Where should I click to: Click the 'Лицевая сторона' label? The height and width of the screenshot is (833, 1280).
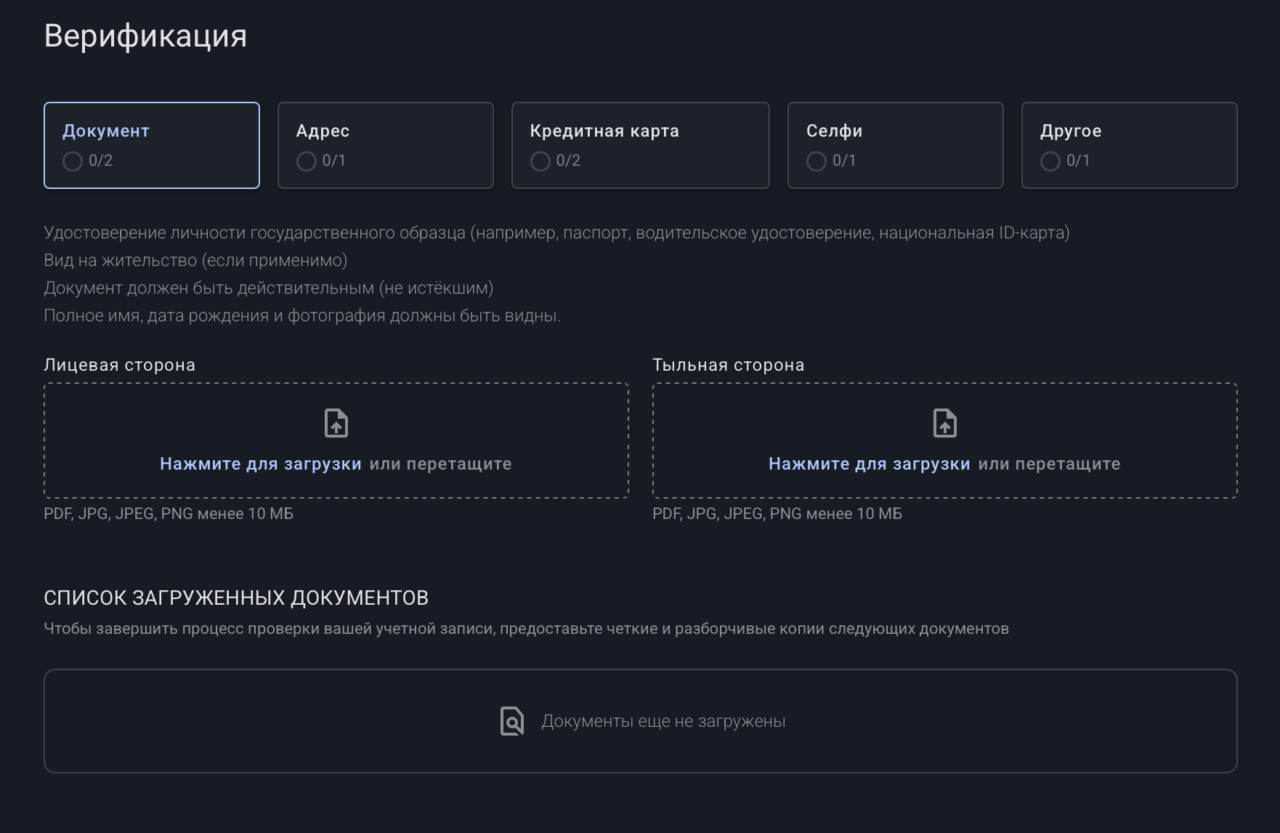[120, 365]
